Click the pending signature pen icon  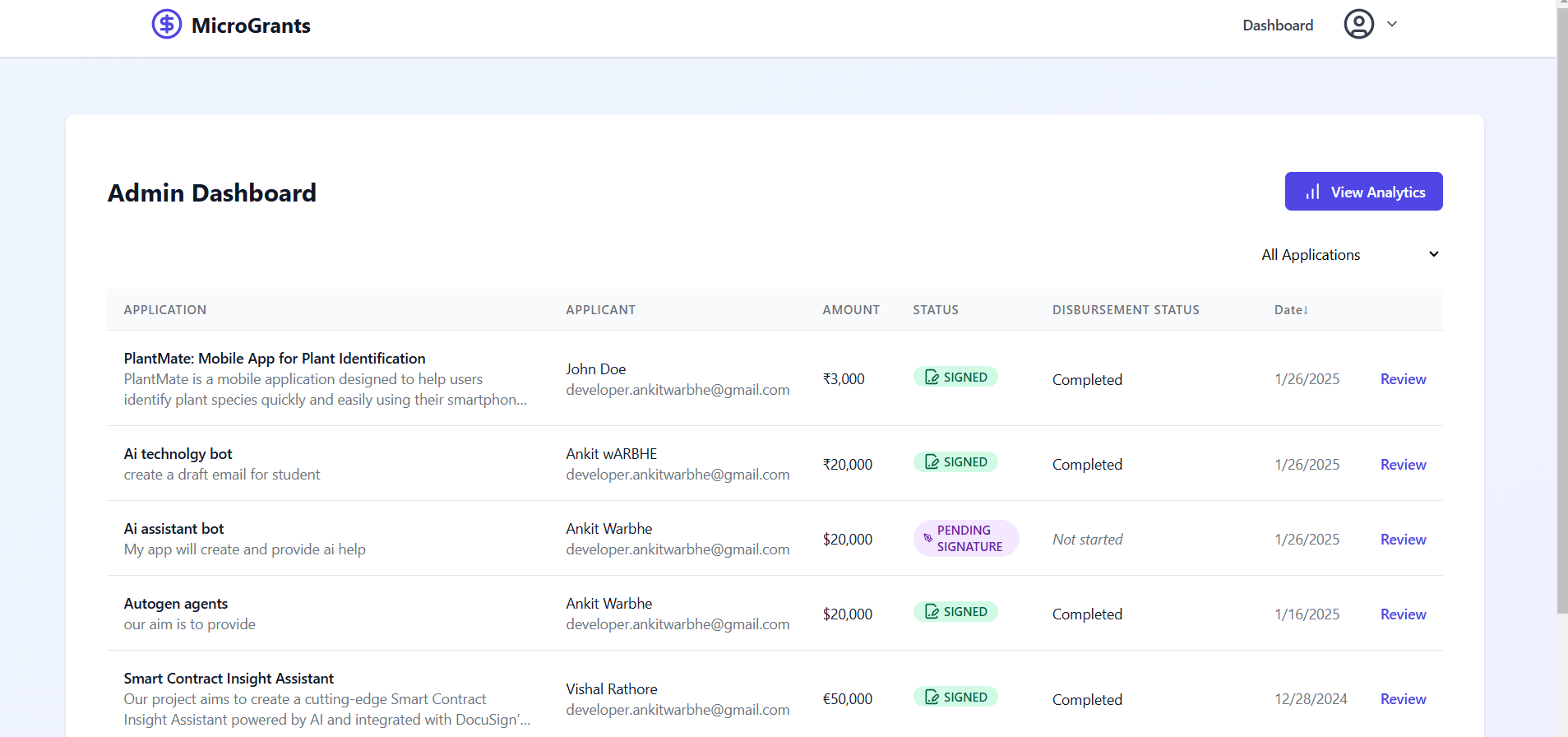(927, 539)
